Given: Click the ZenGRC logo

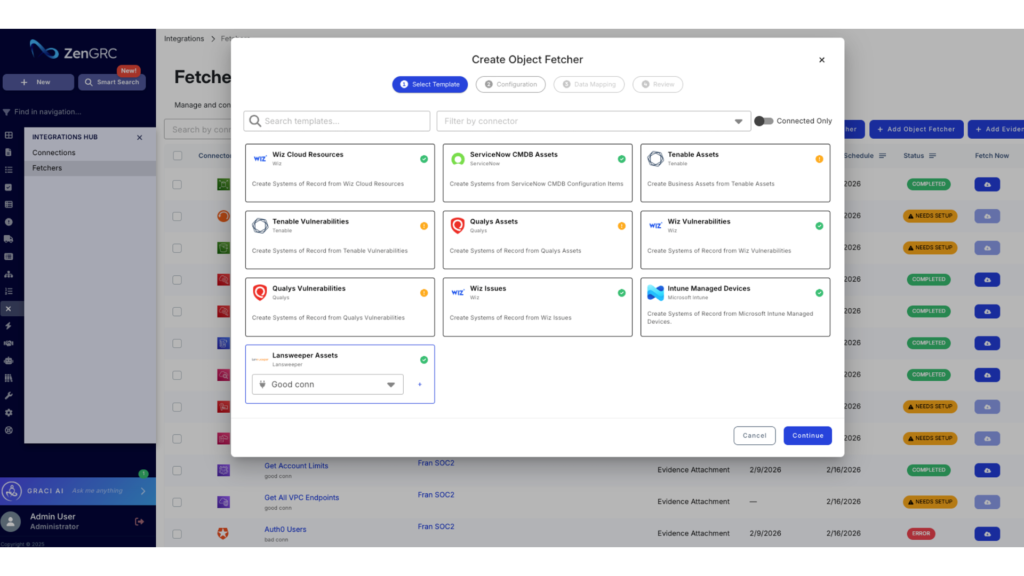Looking at the screenshot, I should pyautogui.click(x=72, y=52).
